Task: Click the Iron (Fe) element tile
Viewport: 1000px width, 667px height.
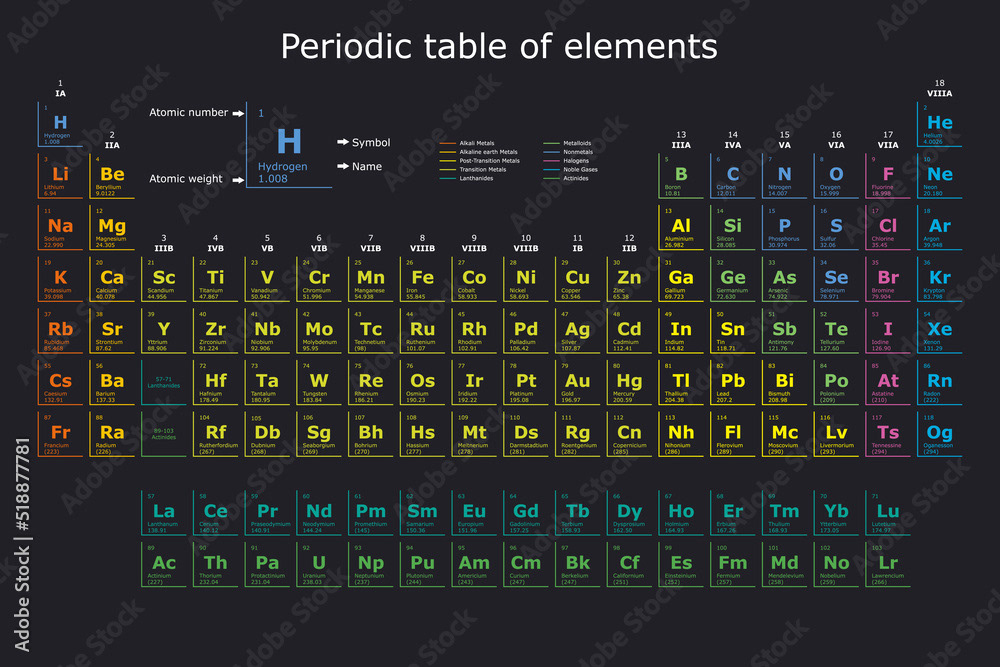Action: [x=423, y=279]
